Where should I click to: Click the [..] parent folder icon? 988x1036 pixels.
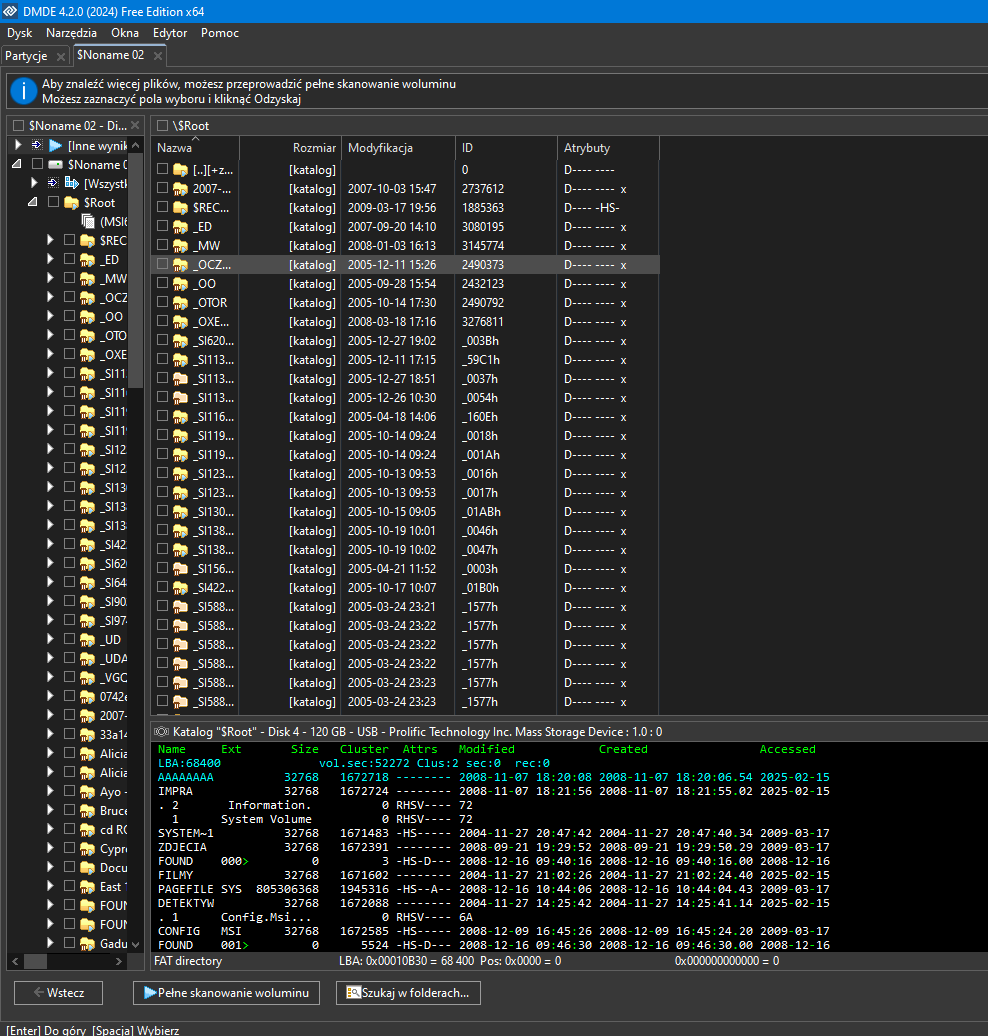coord(180,170)
